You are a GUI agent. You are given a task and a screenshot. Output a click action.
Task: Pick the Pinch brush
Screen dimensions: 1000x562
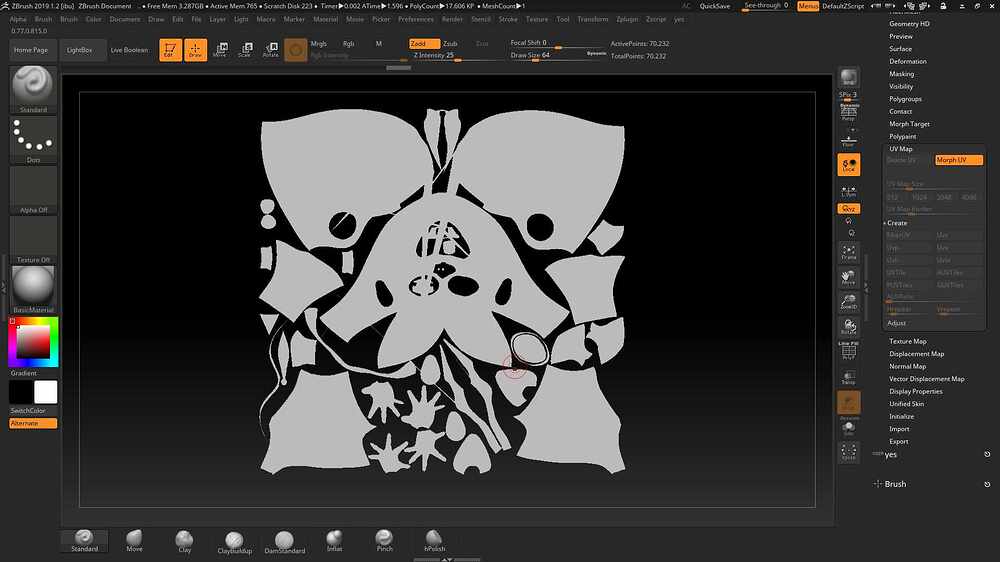(x=385, y=540)
